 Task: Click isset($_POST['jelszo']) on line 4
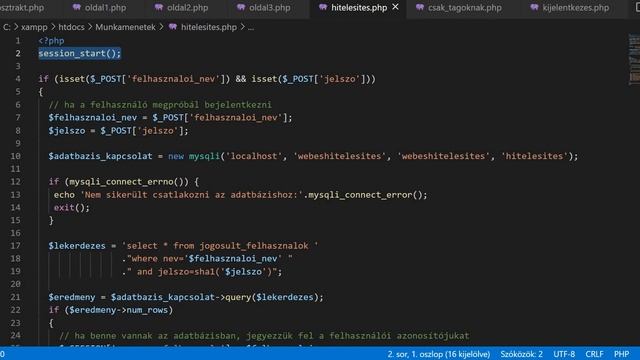click(310, 79)
